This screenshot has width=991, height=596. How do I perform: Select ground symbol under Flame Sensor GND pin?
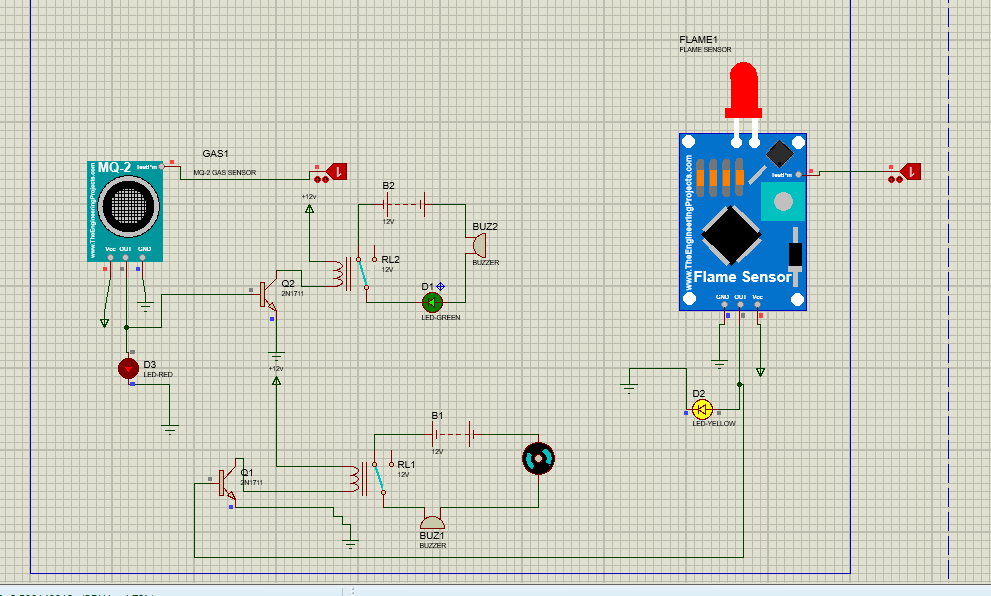pos(719,363)
